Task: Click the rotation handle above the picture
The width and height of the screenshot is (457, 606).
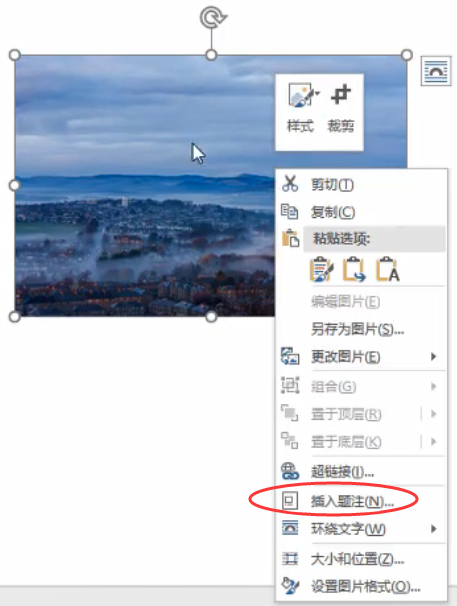Action: [212, 18]
